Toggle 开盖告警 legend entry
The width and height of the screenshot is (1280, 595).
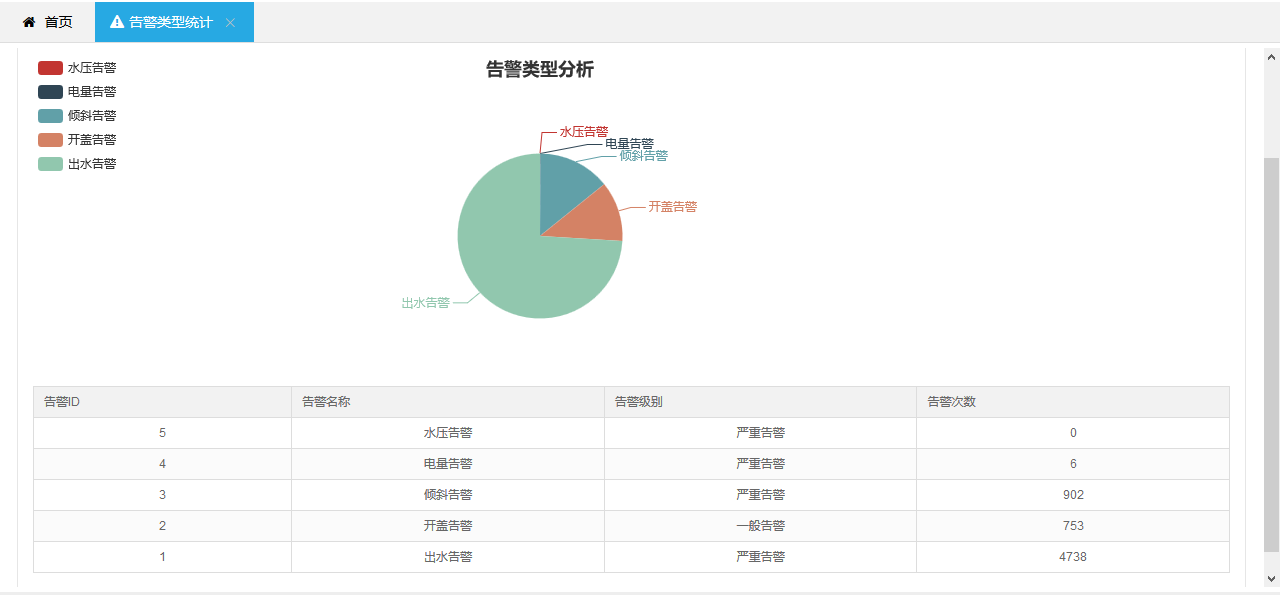(x=78, y=140)
